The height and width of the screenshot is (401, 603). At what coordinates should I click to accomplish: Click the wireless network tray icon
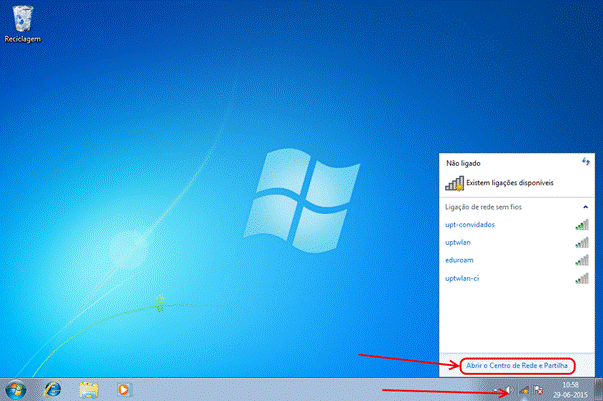click(x=524, y=389)
